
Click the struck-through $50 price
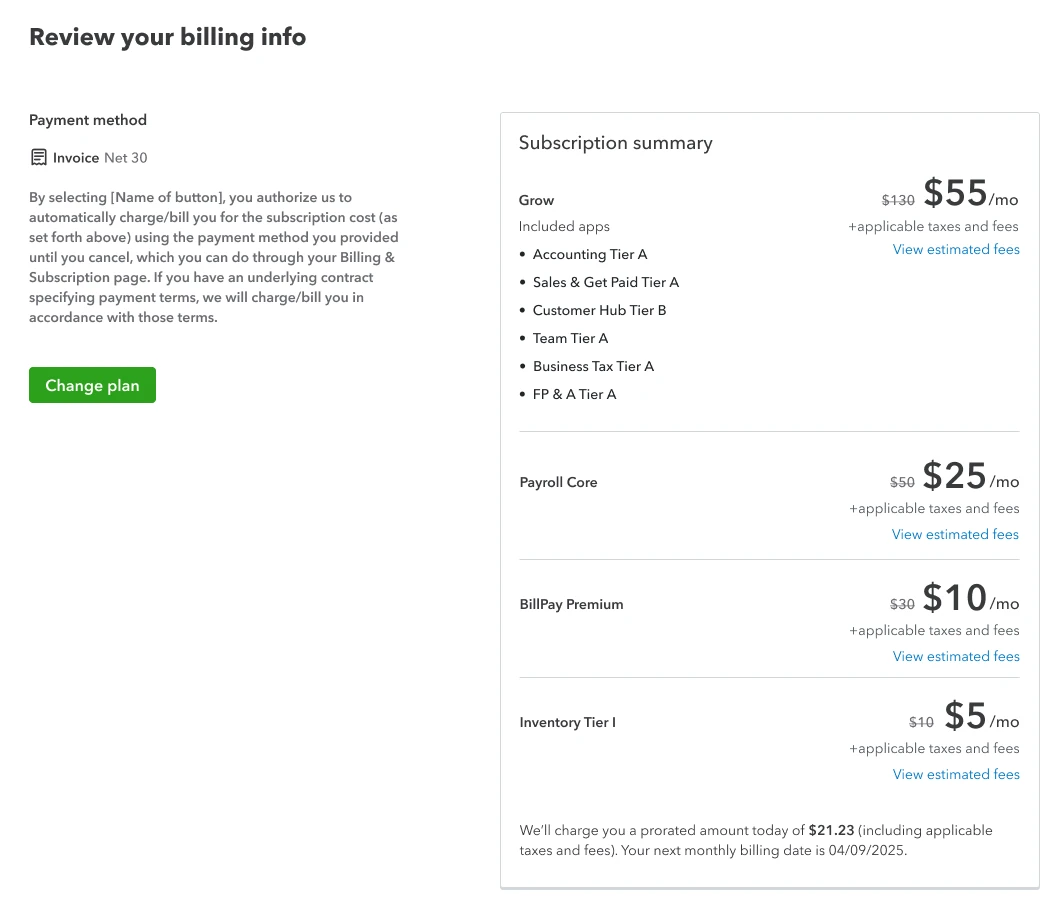point(902,482)
